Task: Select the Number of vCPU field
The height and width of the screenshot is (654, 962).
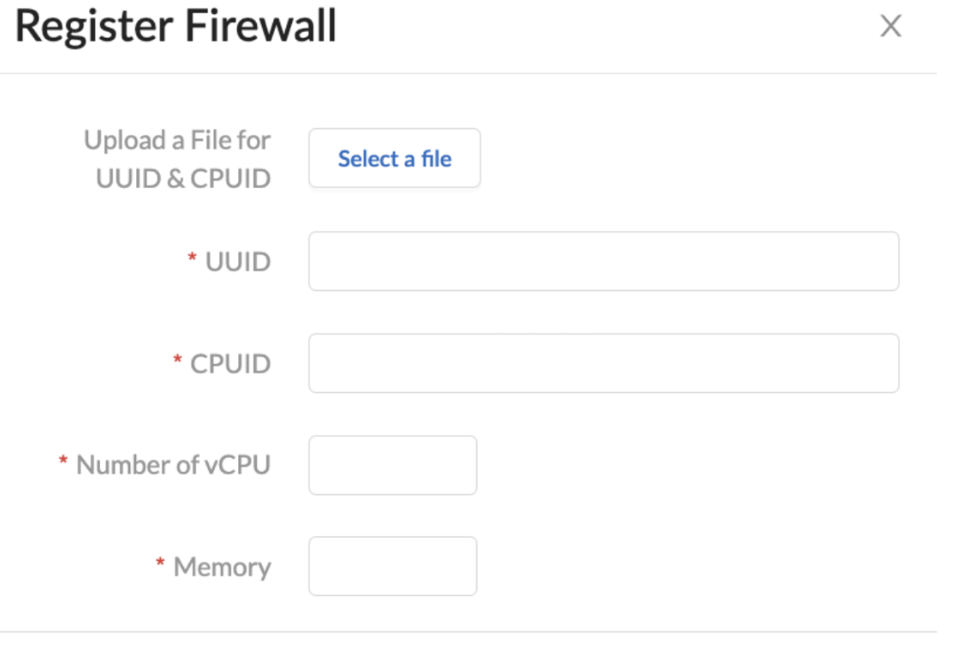Action: (392, 464)
